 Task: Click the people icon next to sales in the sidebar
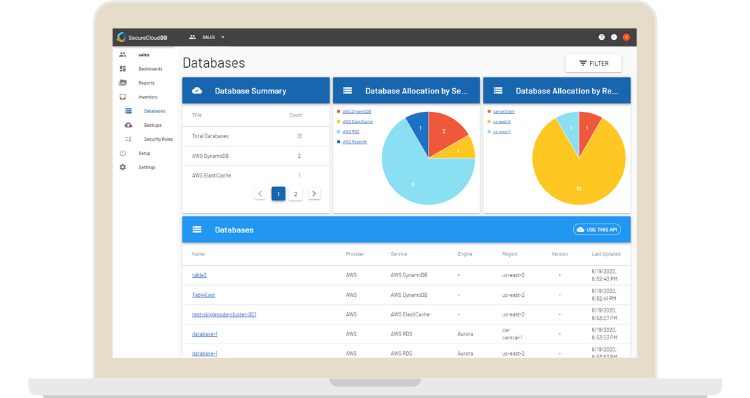(x=123, y=55)
